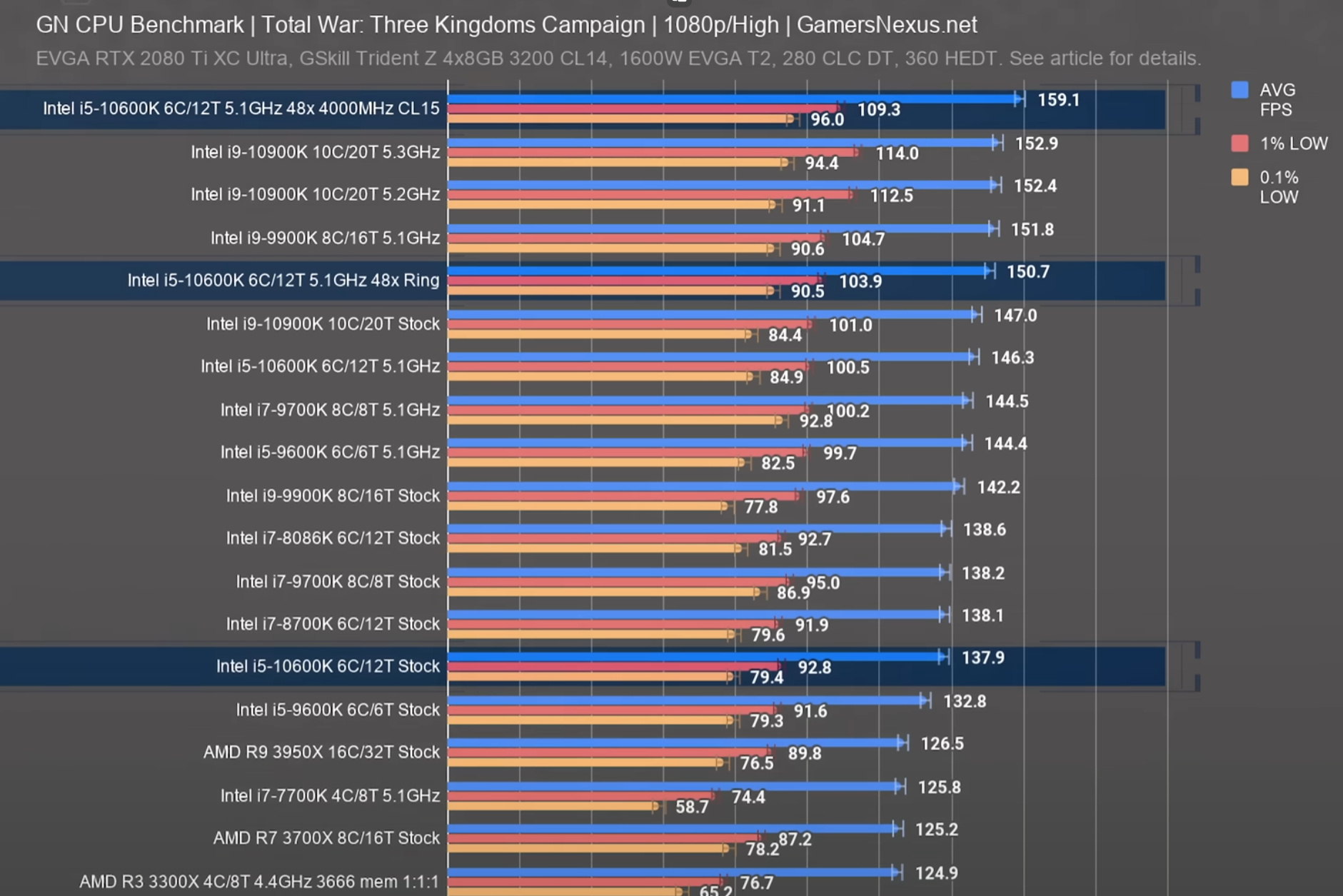The width and height of the screenshot is (1343, 896).
Task: Select the 'AMD R7 3700X 8C/16T Stock' label
Action: [326, 838]
